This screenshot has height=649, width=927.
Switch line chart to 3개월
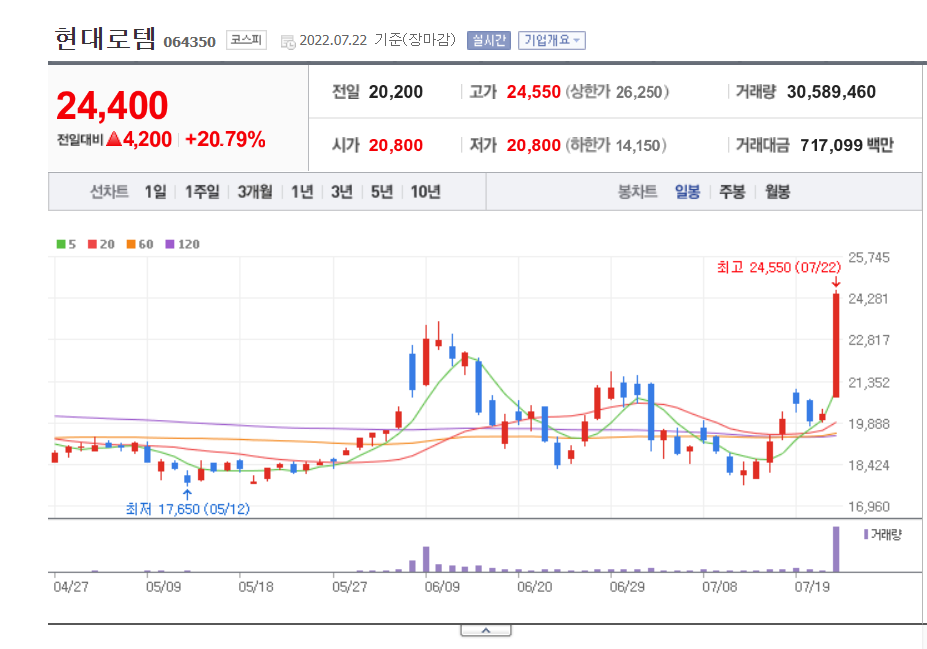pos(255,192)
